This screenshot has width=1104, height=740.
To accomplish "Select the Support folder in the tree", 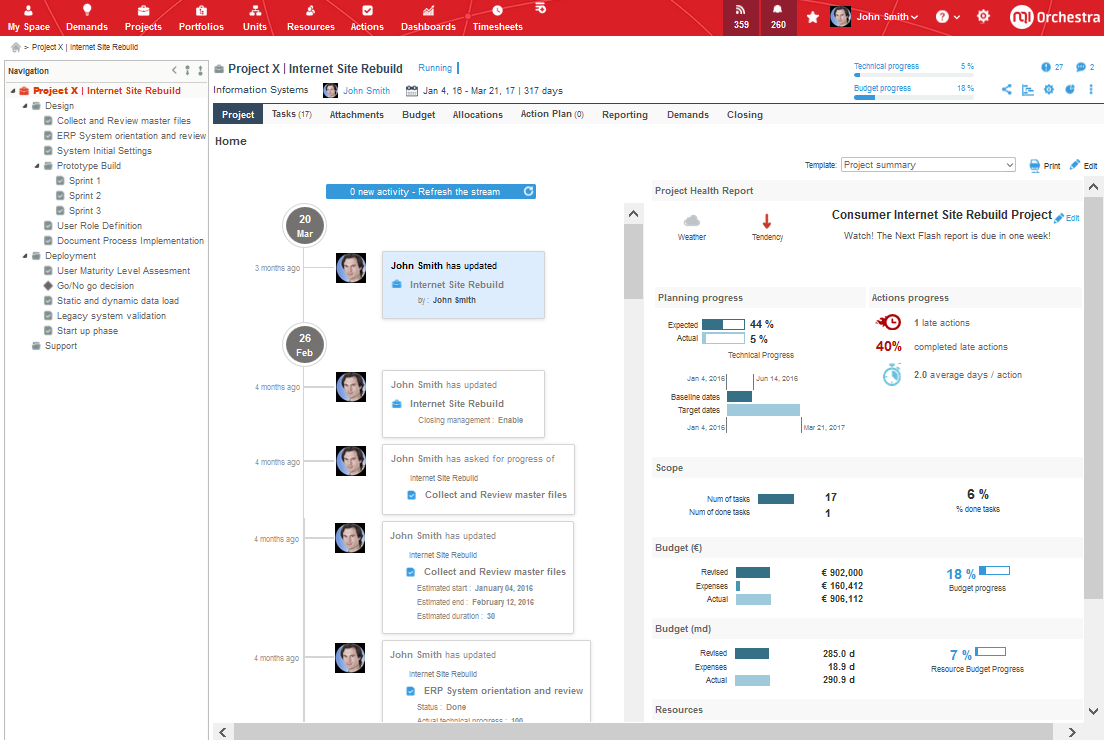I will tap(61, 346).
